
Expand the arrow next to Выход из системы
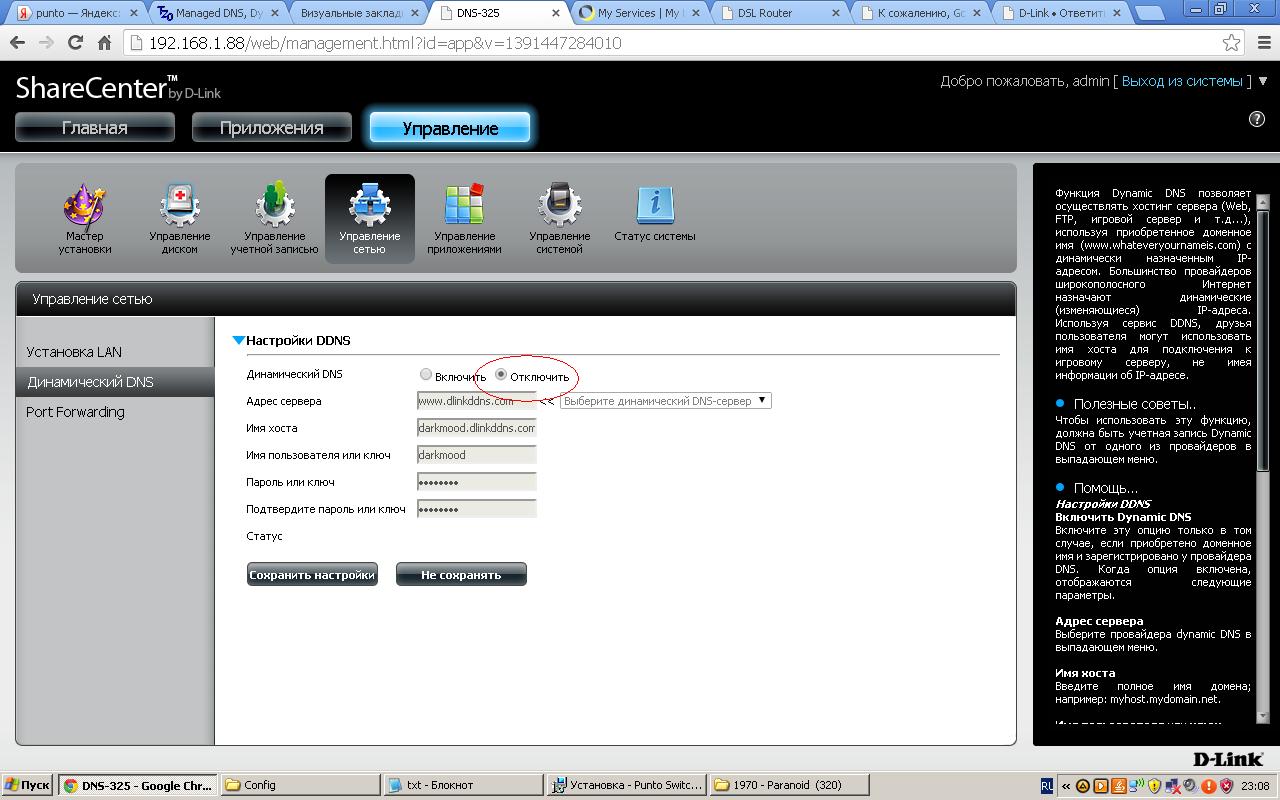(x=1262, y=81)
